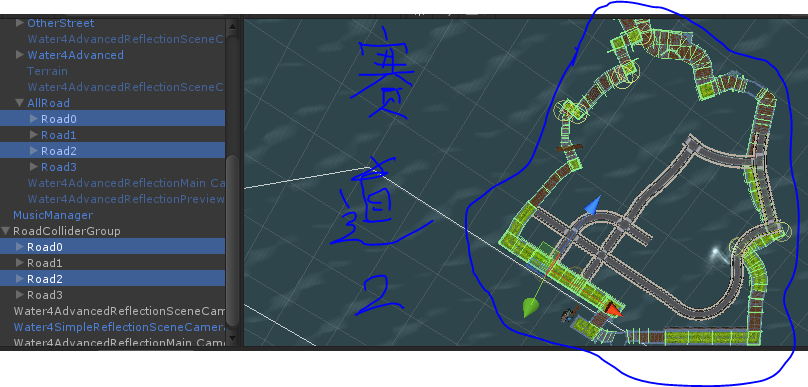Screen dimensions: 808x387
Task: Click the hierarchy vertical scrollbar thumb
Action: tap(232, 240)
